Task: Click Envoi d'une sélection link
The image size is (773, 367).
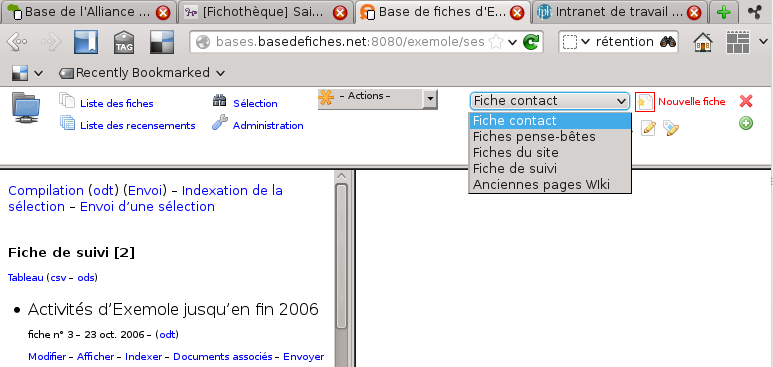Action: [x=147, y=206]
